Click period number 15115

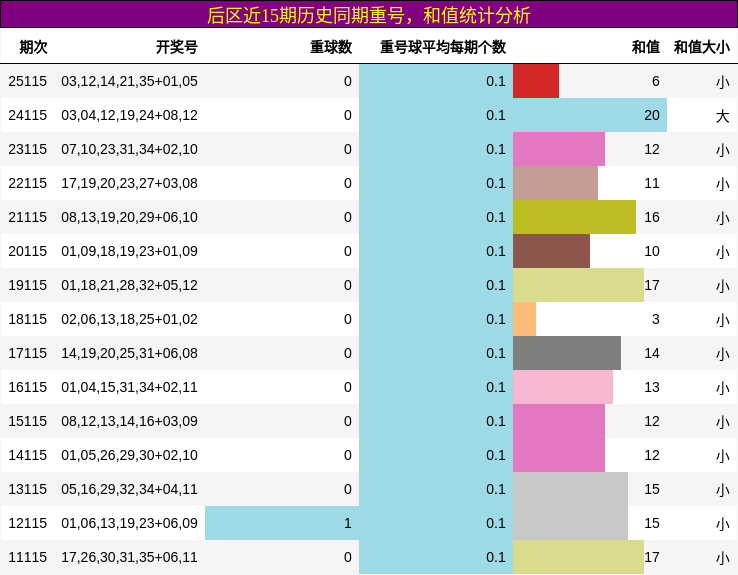pos(28,421)
